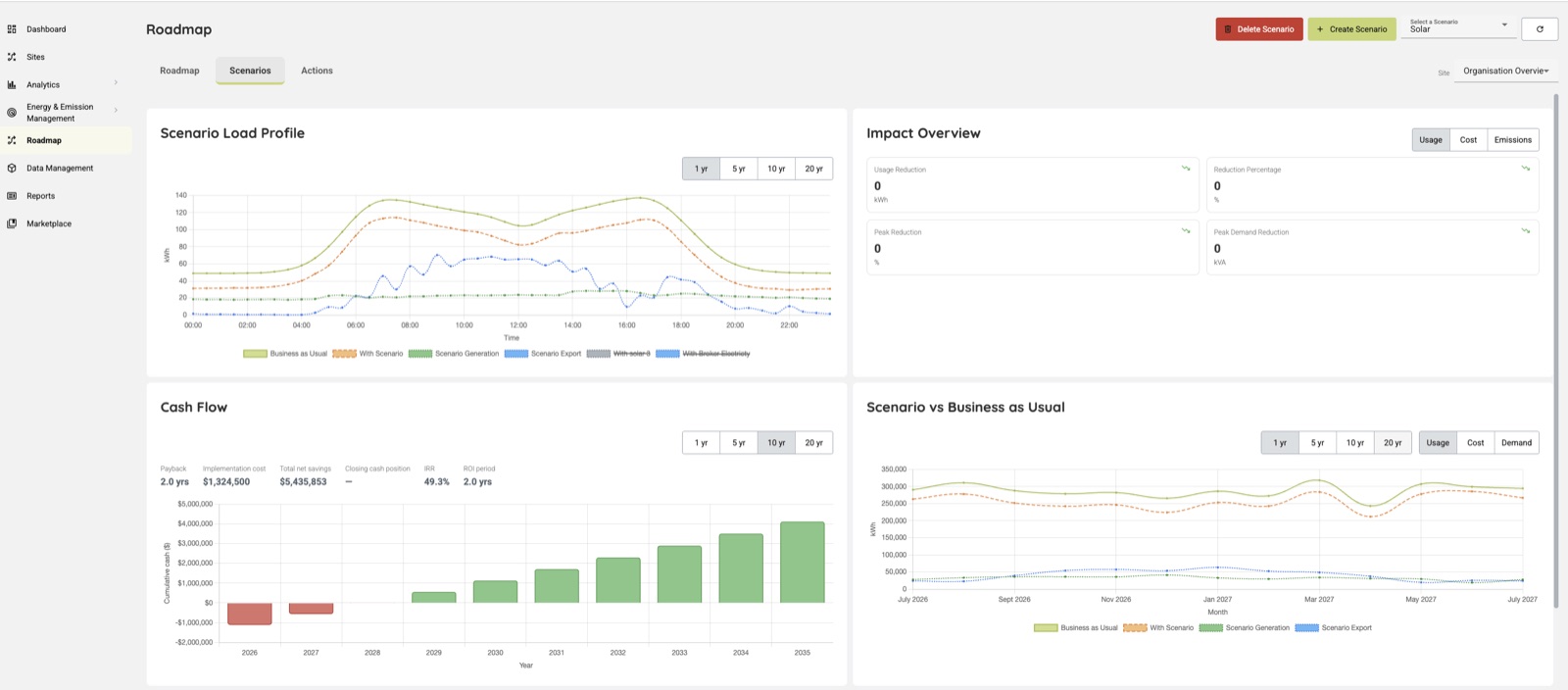Click the IRR value 49.3%
This screenshot has height=690, width=1568.
point(437,482)
